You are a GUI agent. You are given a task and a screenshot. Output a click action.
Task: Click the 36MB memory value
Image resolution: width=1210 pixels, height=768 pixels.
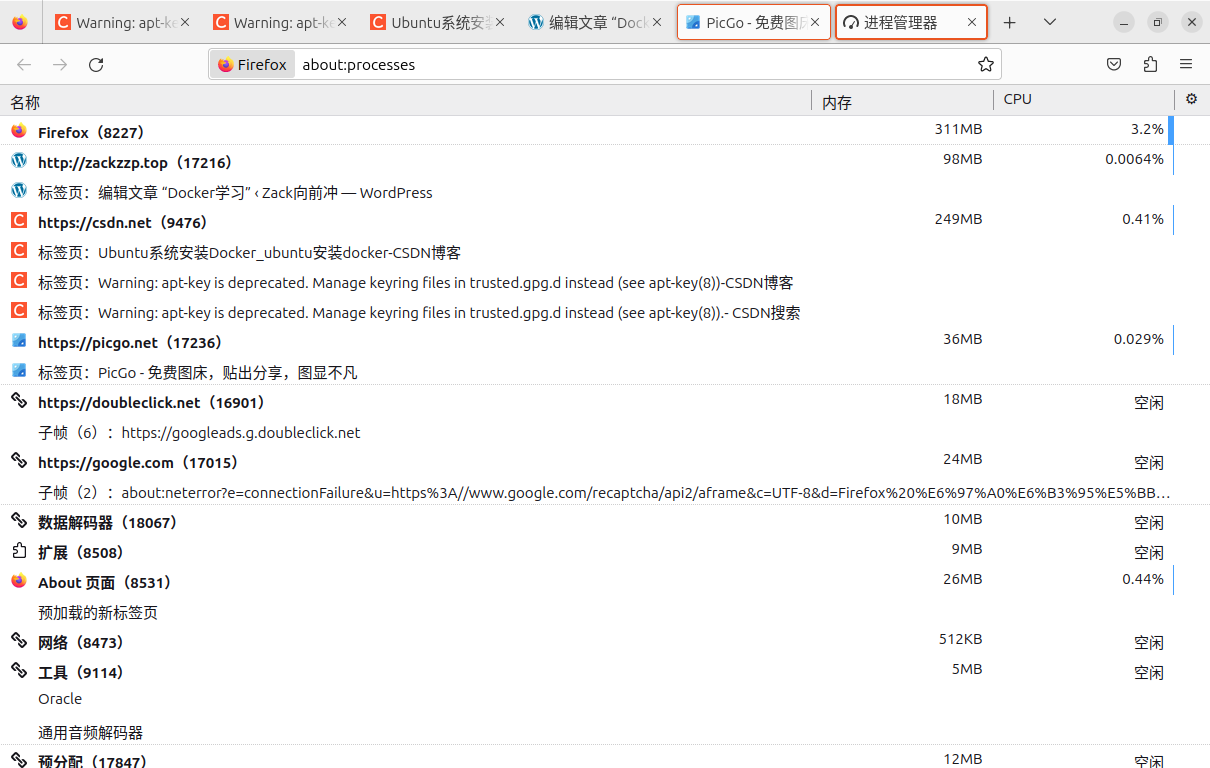pyautogui.click(x=962, y=339)
